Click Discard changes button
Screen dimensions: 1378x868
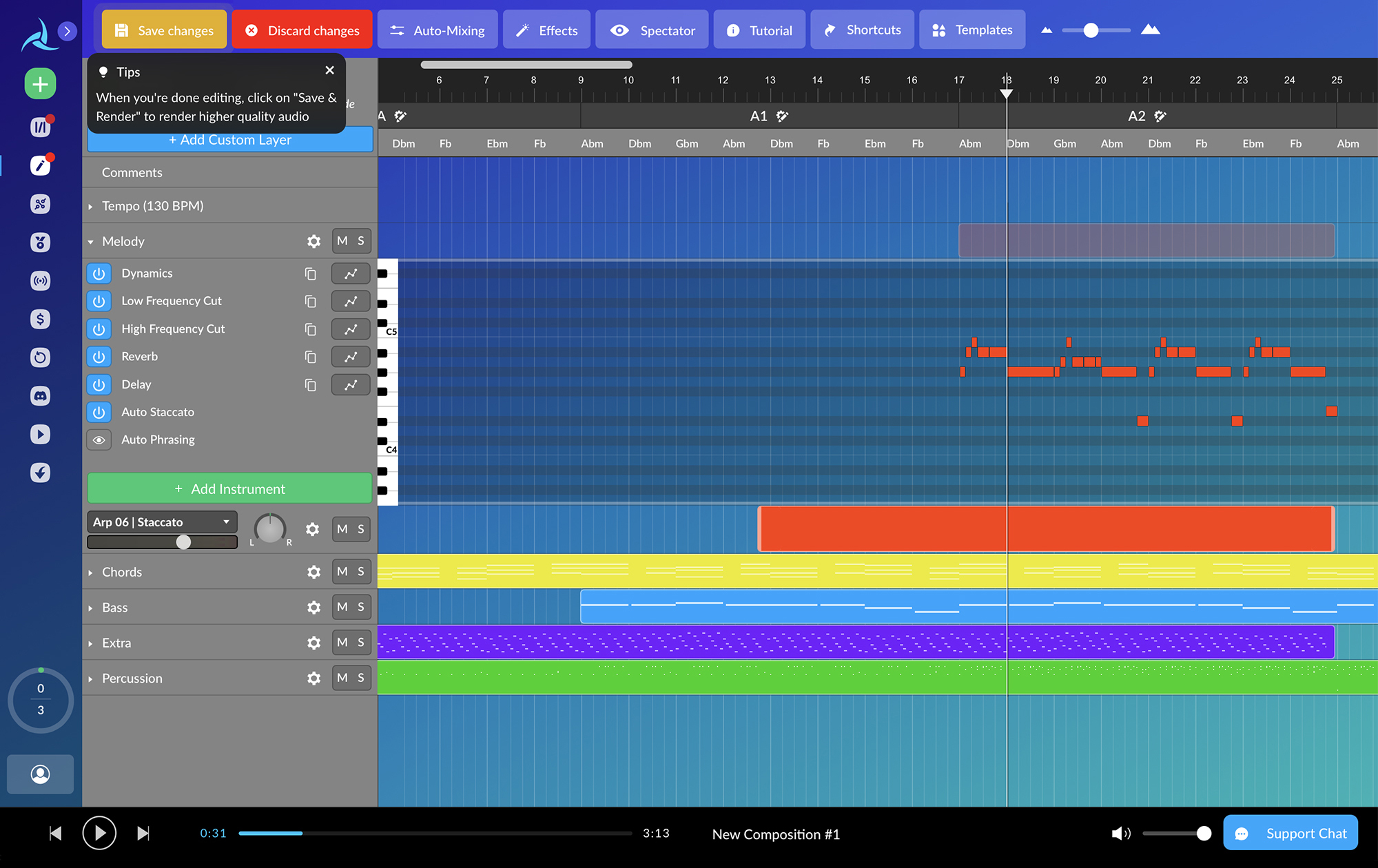[x=301, y=30]
